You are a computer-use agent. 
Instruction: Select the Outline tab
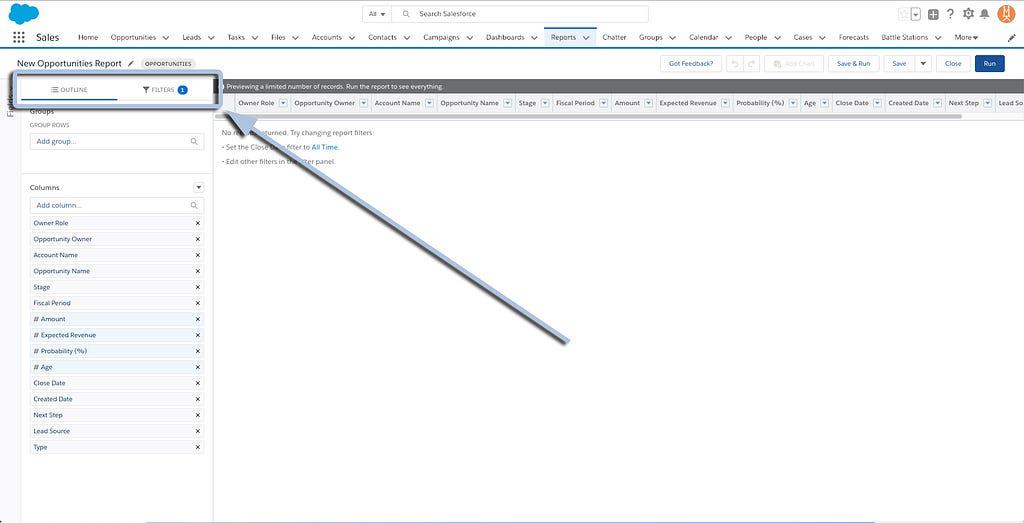[x=69, y=90]
